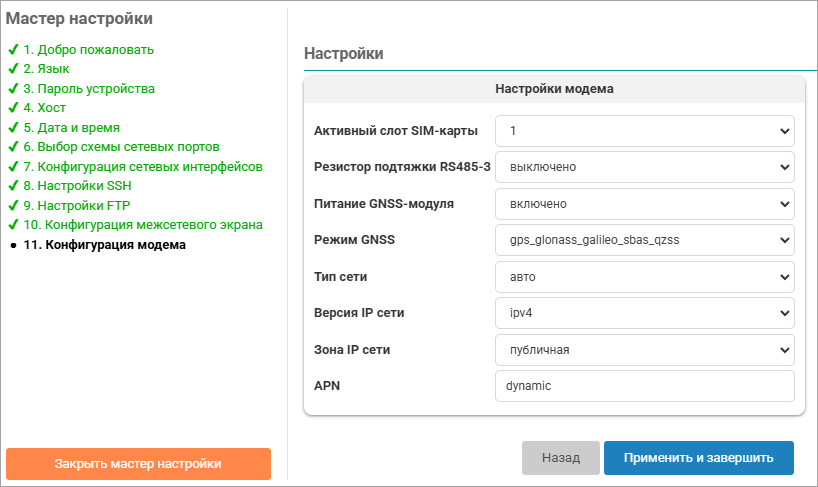Open step 2. Язык
The width and height of the screenshot is (818, 487).
[x=46, y=69]
